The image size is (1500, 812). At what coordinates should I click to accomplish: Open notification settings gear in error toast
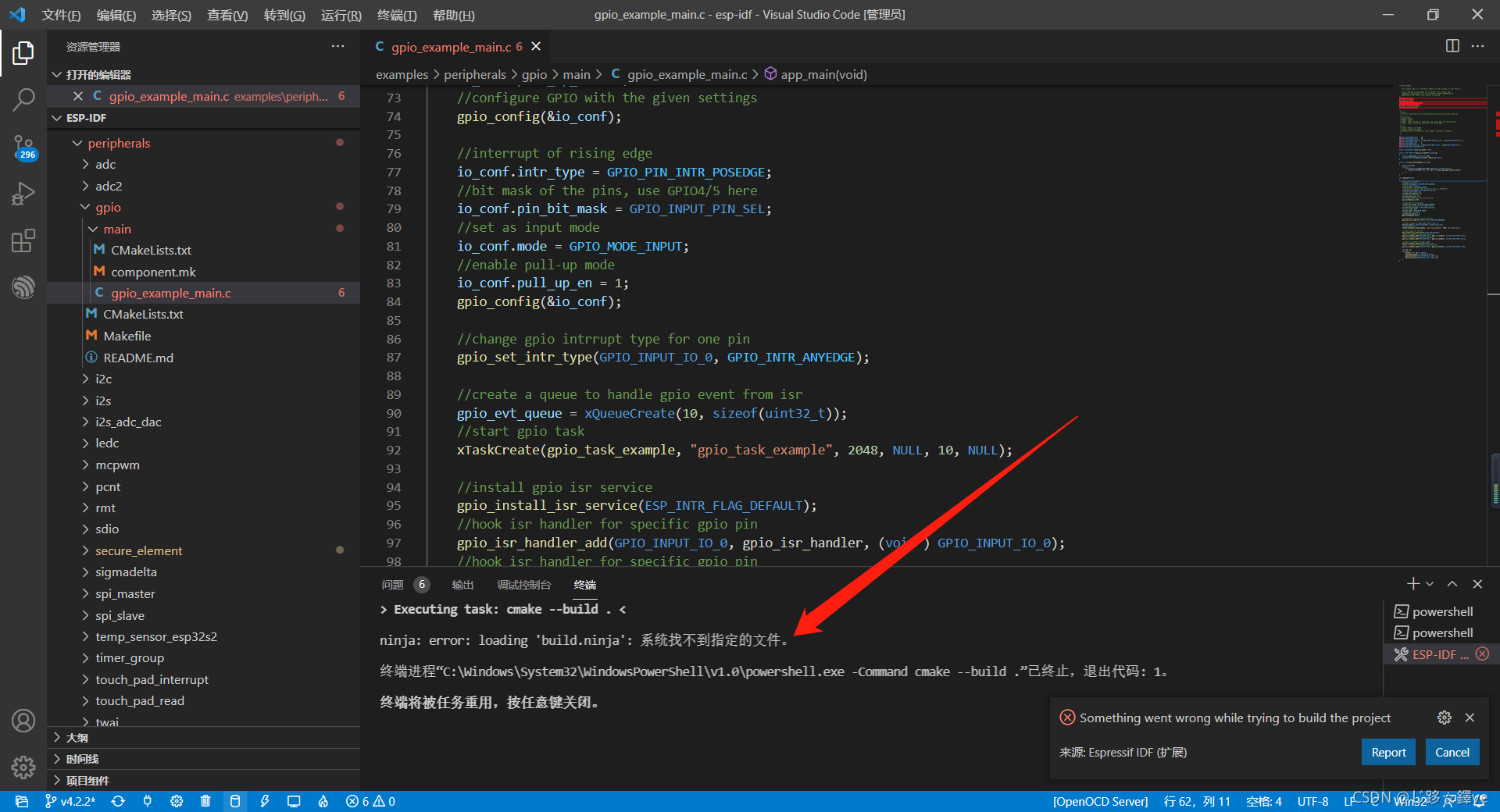click(1445, 718)
